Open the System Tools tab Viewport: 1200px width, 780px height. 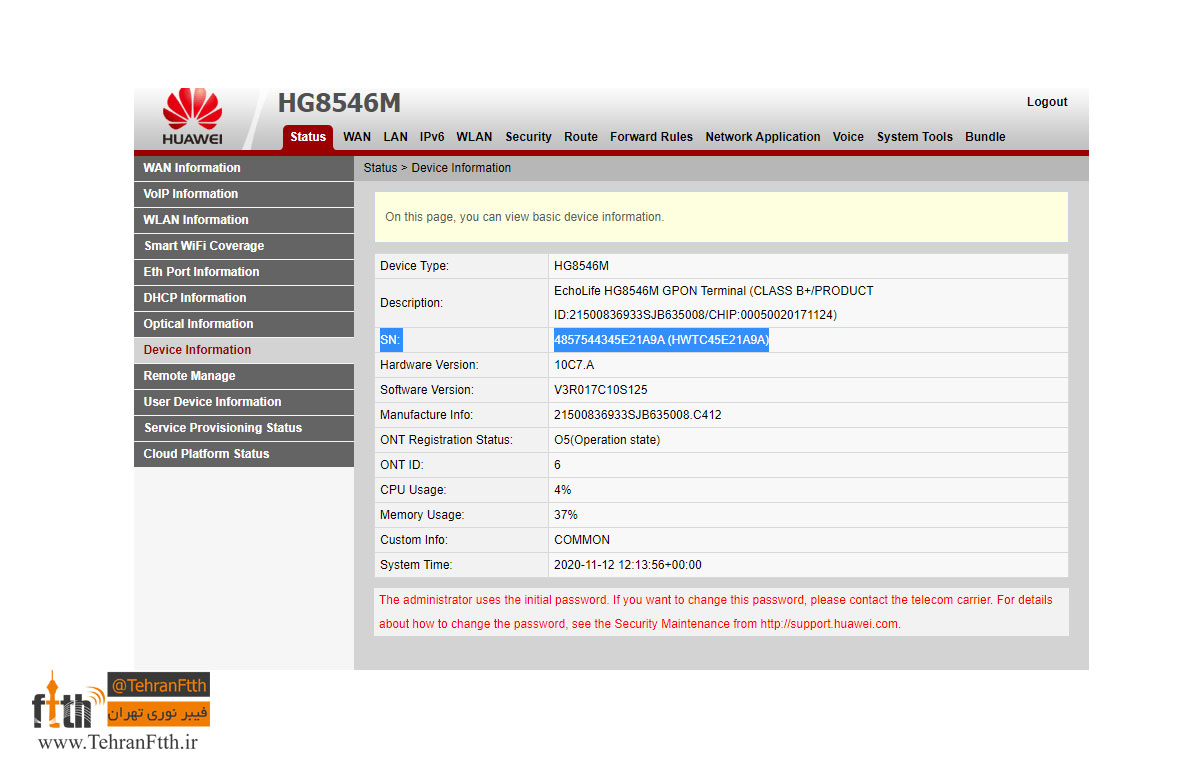point(915,137)
